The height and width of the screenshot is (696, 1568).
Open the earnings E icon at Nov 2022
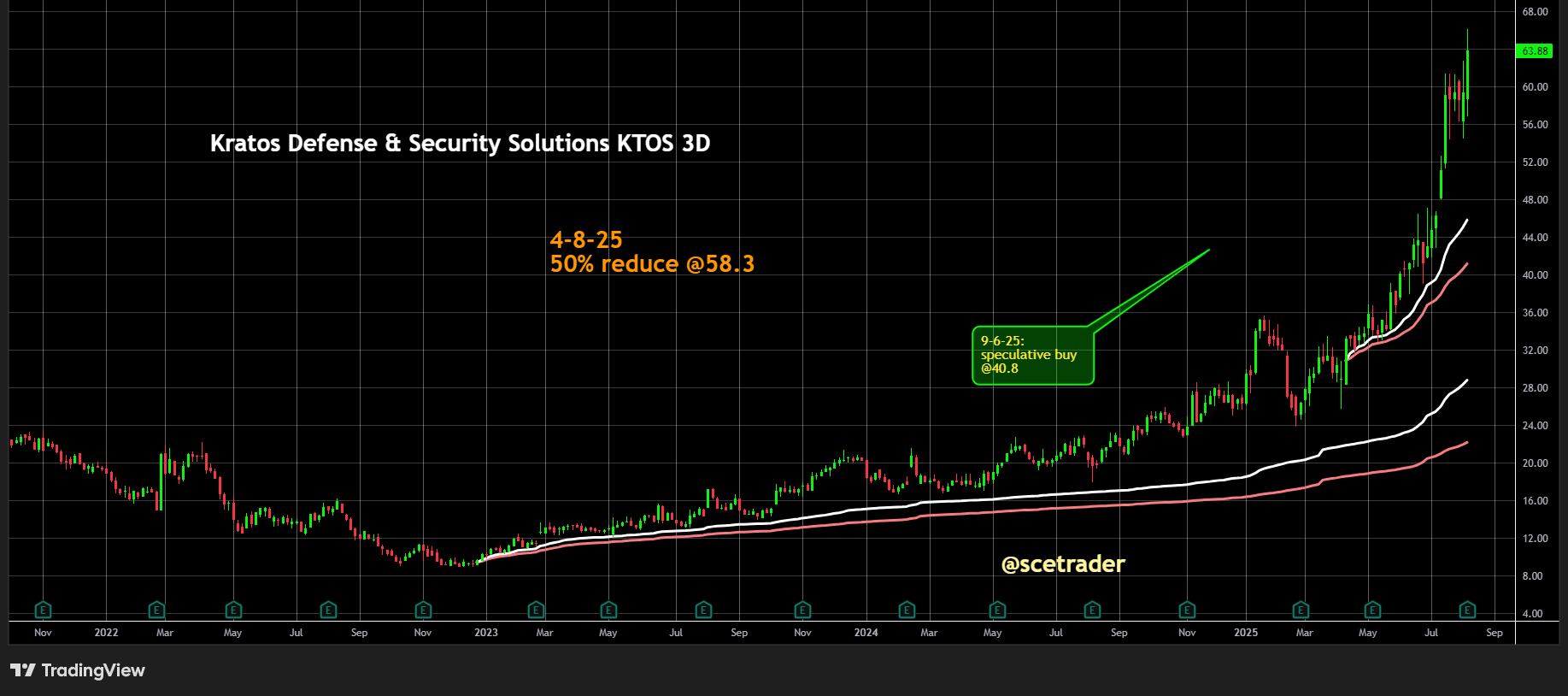pos(423,610)
